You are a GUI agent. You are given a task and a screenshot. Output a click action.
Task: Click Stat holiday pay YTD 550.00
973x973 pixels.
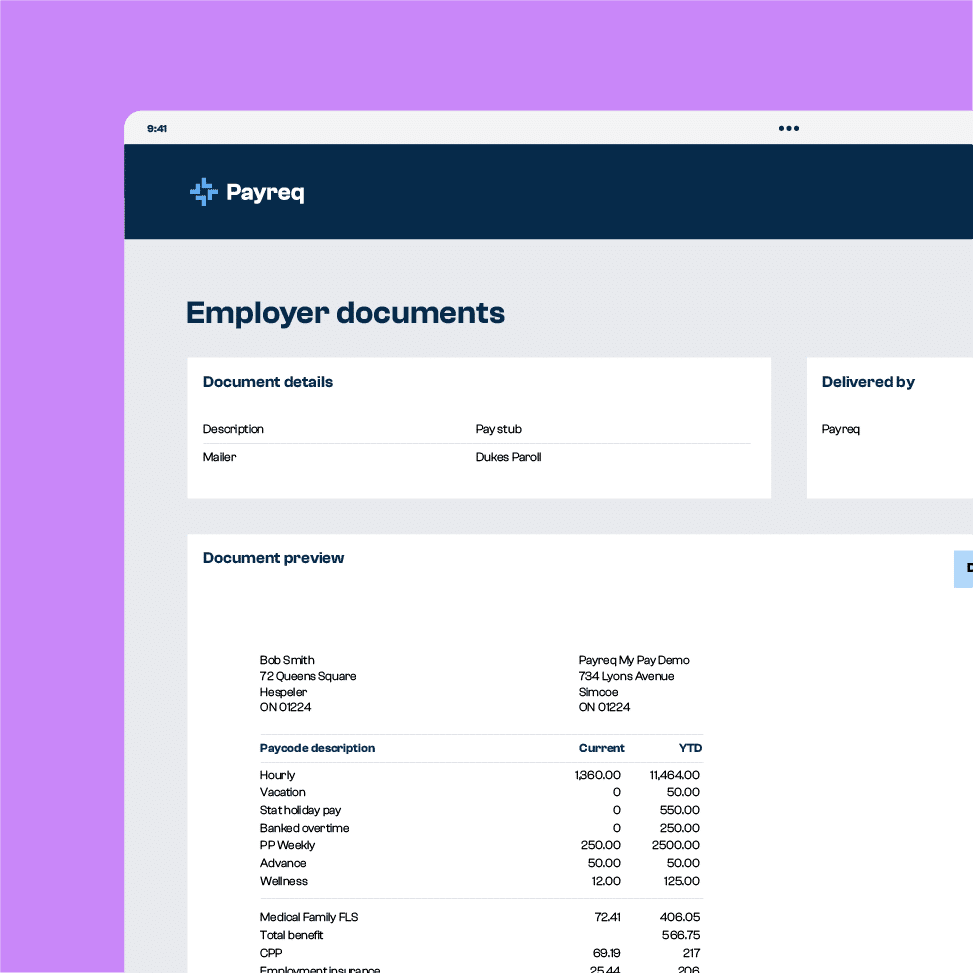pyautogui.click(x=679, y=810)
